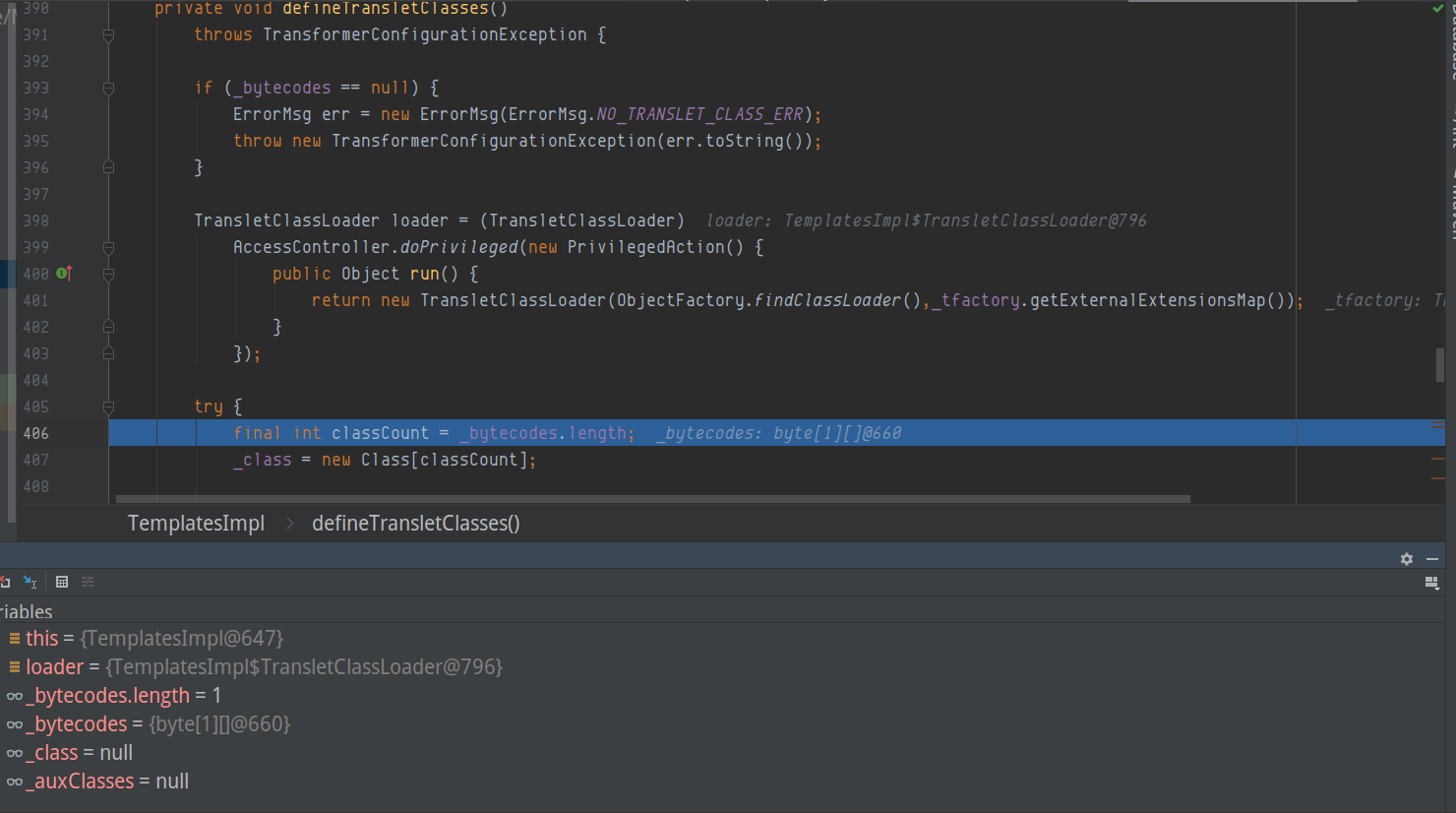Toggle fold end marker at line 403
1456x813 pixels.
[108, 352]
